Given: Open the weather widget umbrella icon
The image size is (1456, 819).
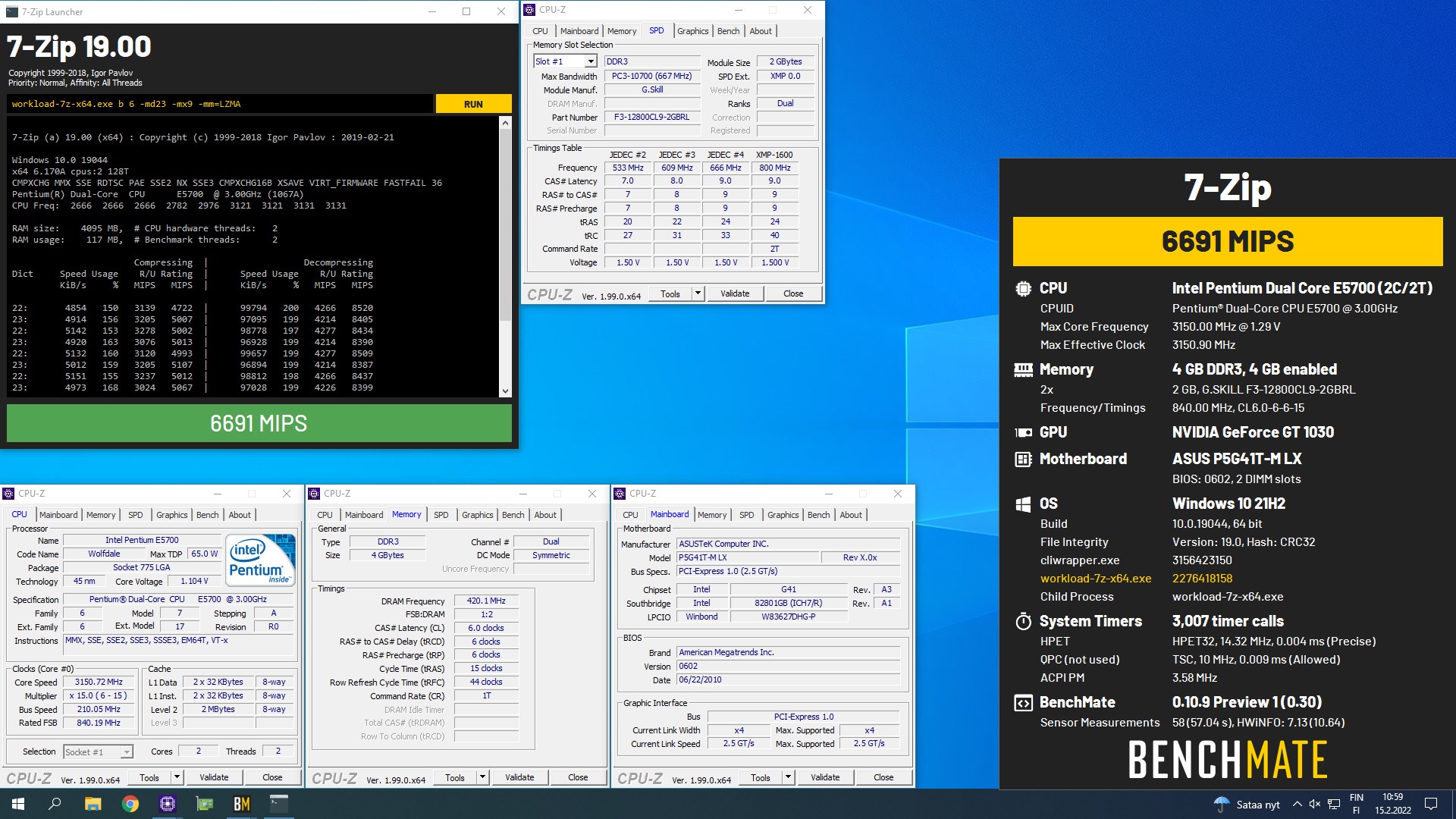Looking at the screenshot, I should tap(1222, 805).
